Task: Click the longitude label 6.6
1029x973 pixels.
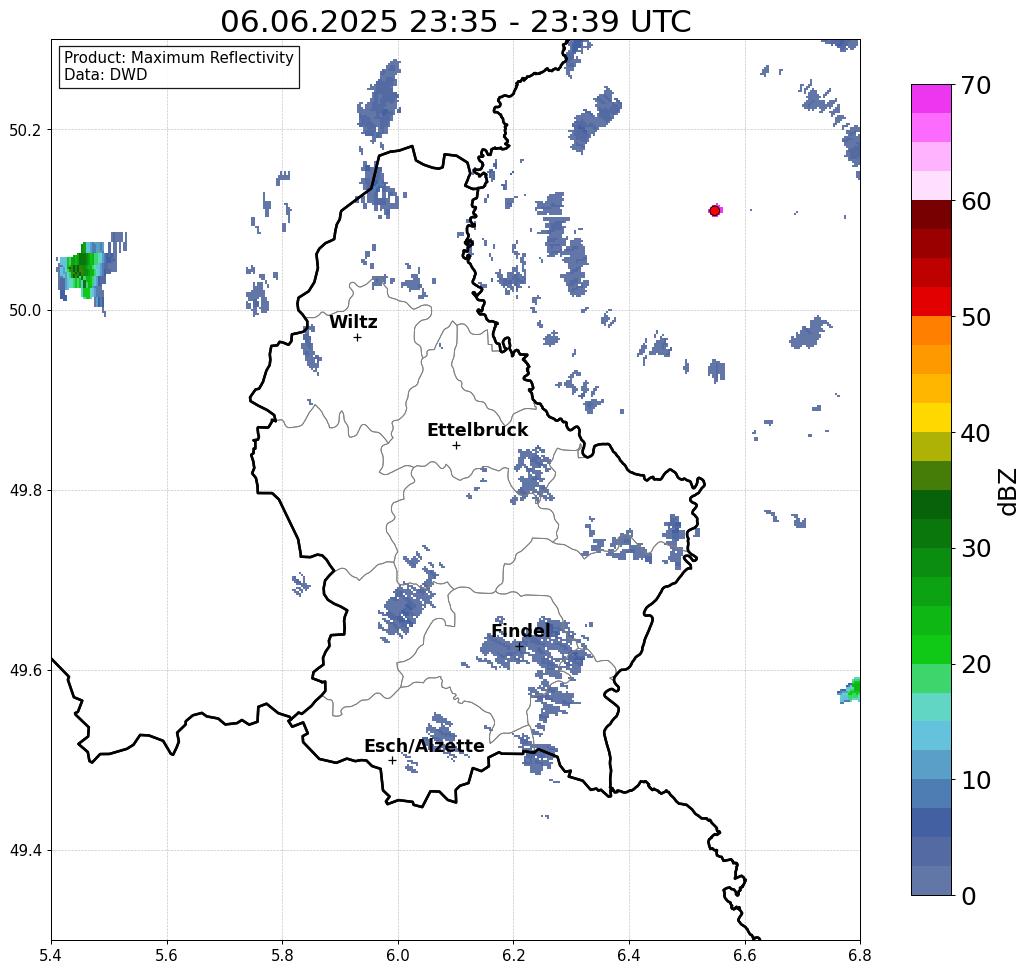Action: (x=745, y=955)
